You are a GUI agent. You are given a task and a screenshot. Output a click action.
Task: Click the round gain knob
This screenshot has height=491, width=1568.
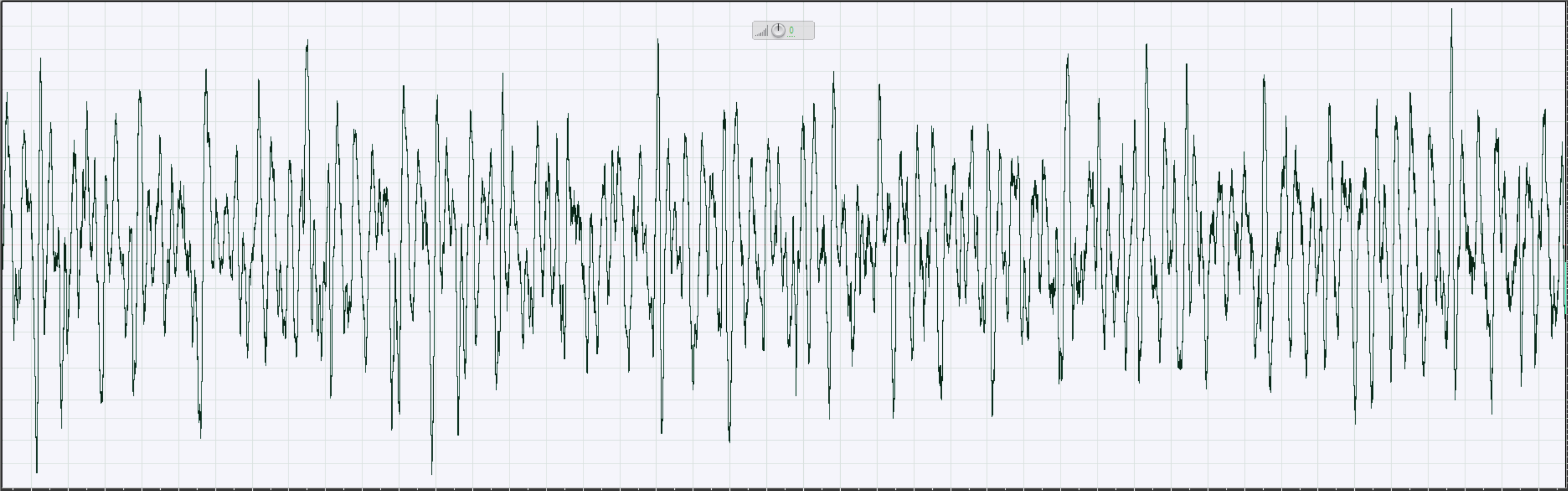click(x=778, y=31)
